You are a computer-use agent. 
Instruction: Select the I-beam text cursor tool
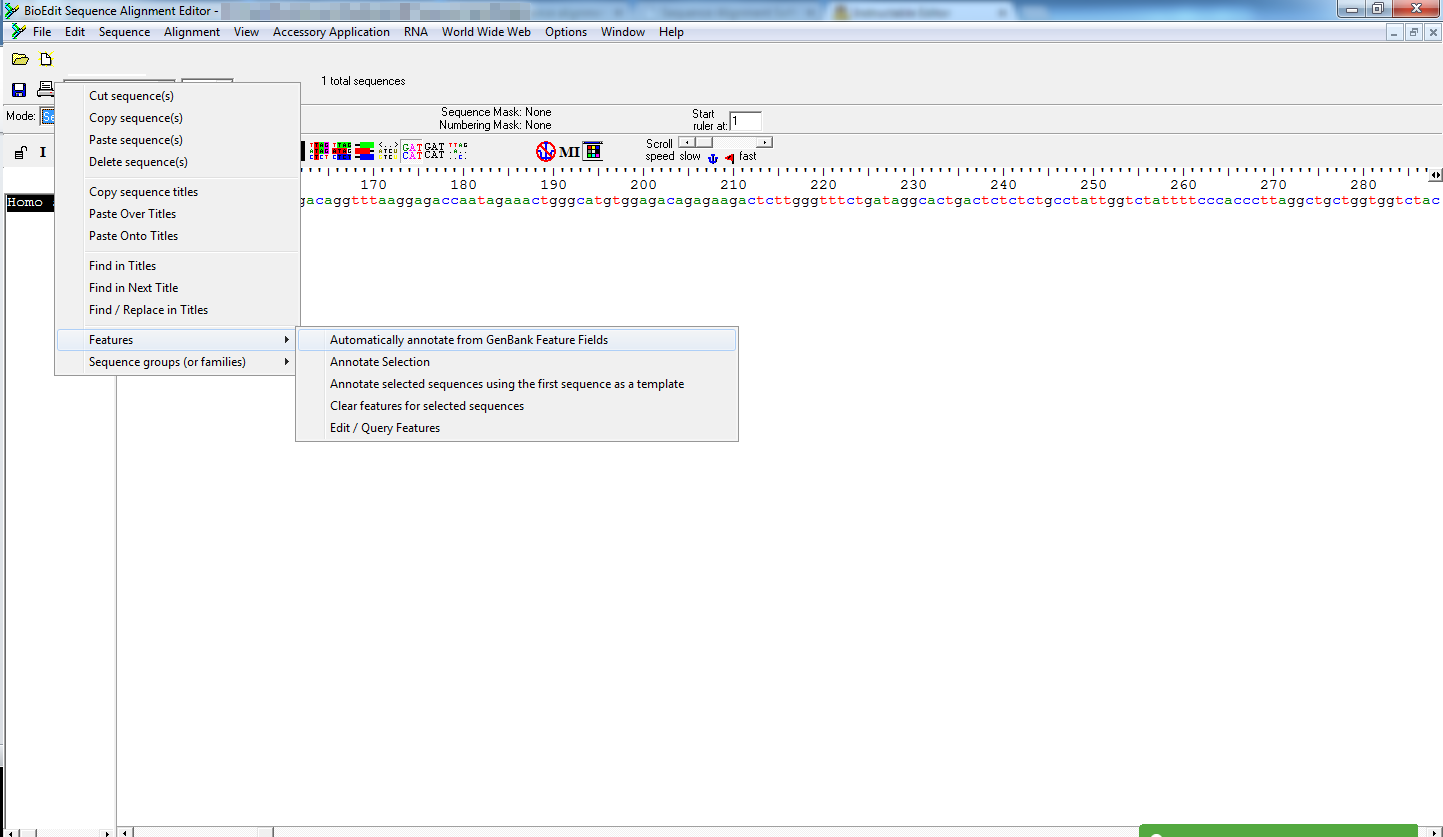[43, 153]
